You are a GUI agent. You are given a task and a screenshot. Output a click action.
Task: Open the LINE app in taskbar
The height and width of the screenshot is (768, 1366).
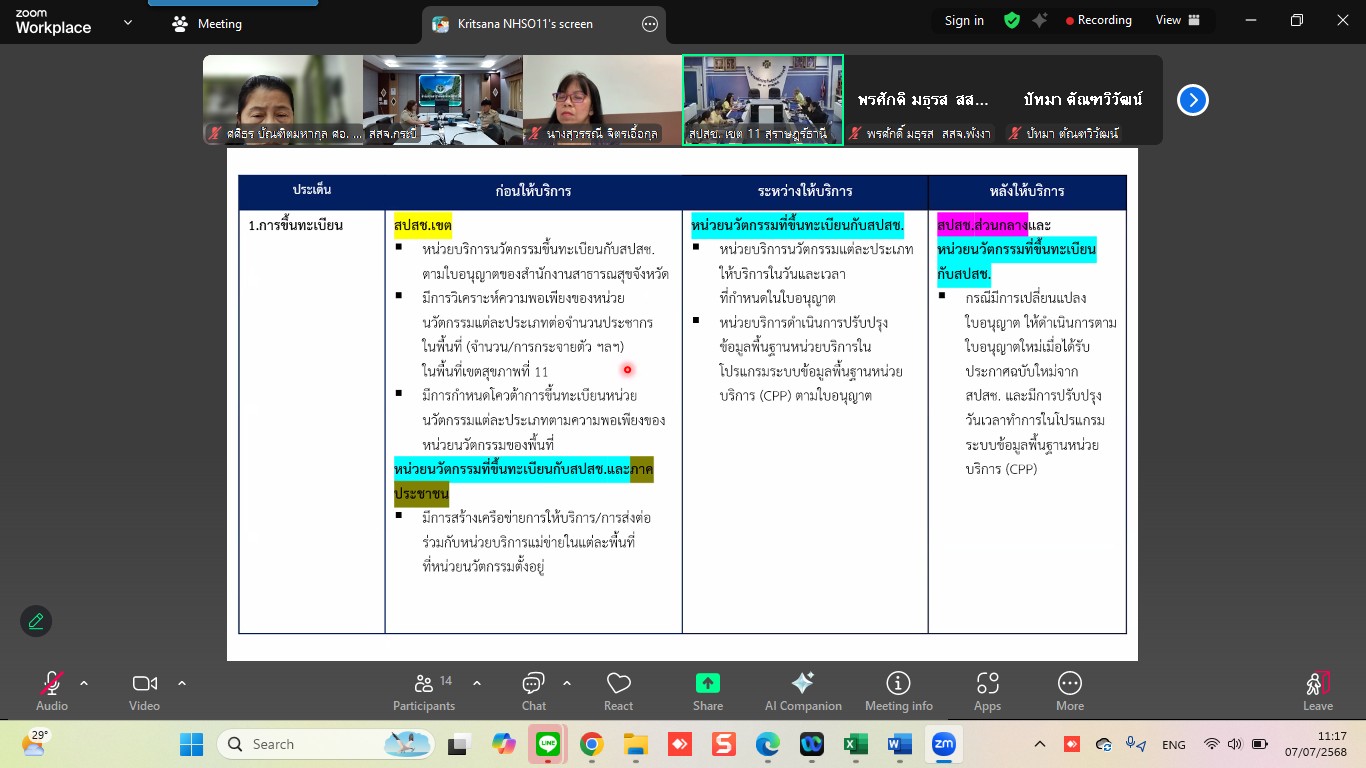547,744
